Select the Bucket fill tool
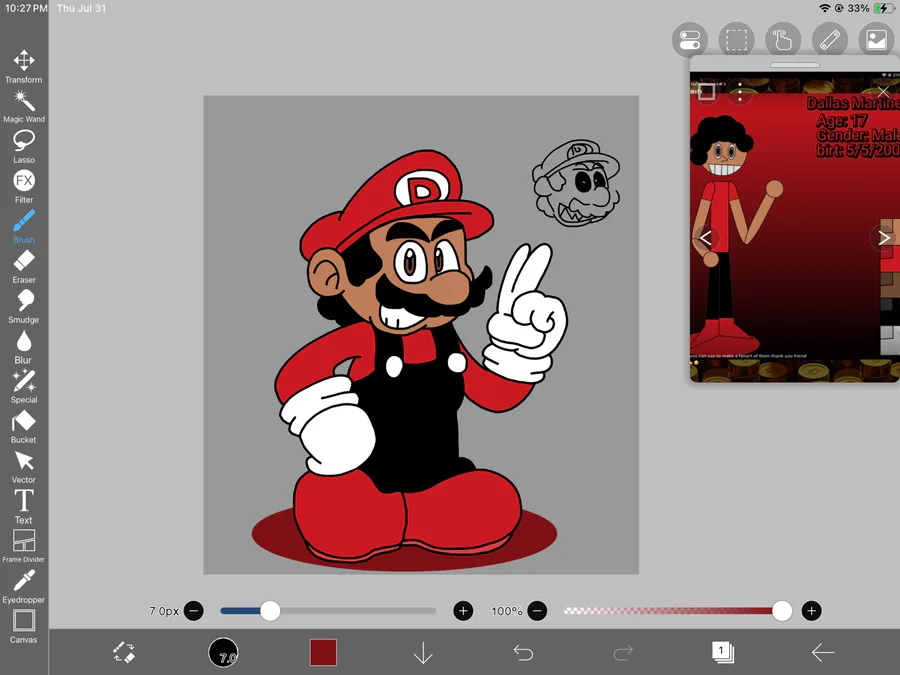Image resolution: width=900 pixels, height=675 pixels. click(x=24, y=428)
